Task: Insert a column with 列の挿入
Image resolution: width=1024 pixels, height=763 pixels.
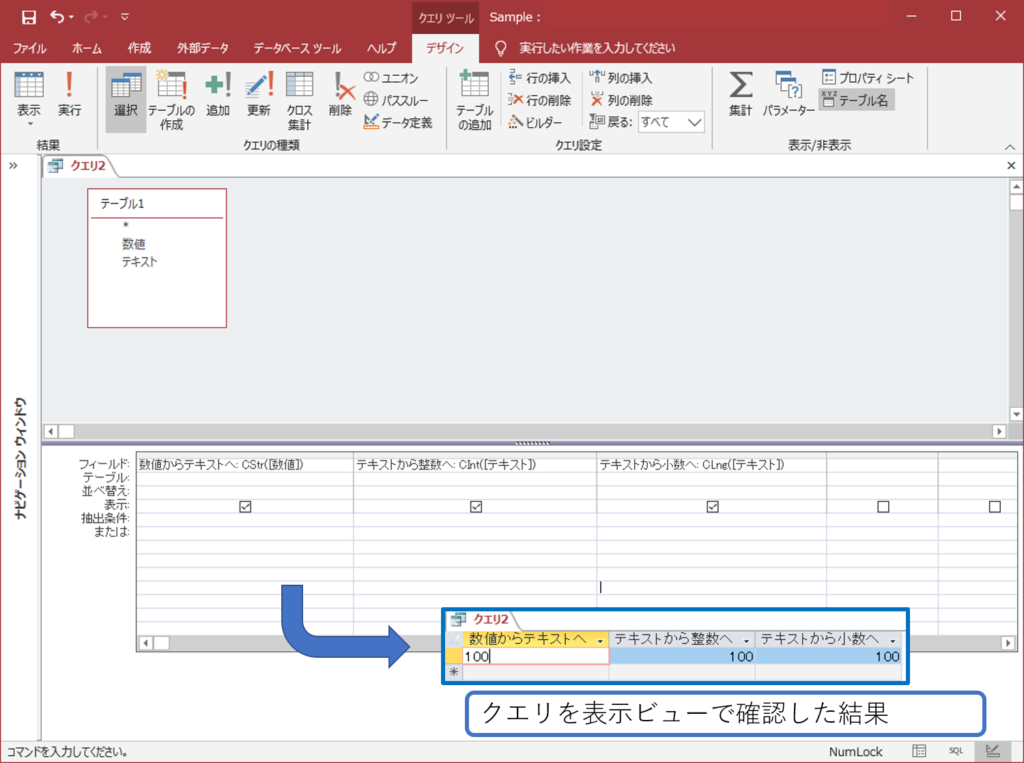Action: click(x=621, y=78)
